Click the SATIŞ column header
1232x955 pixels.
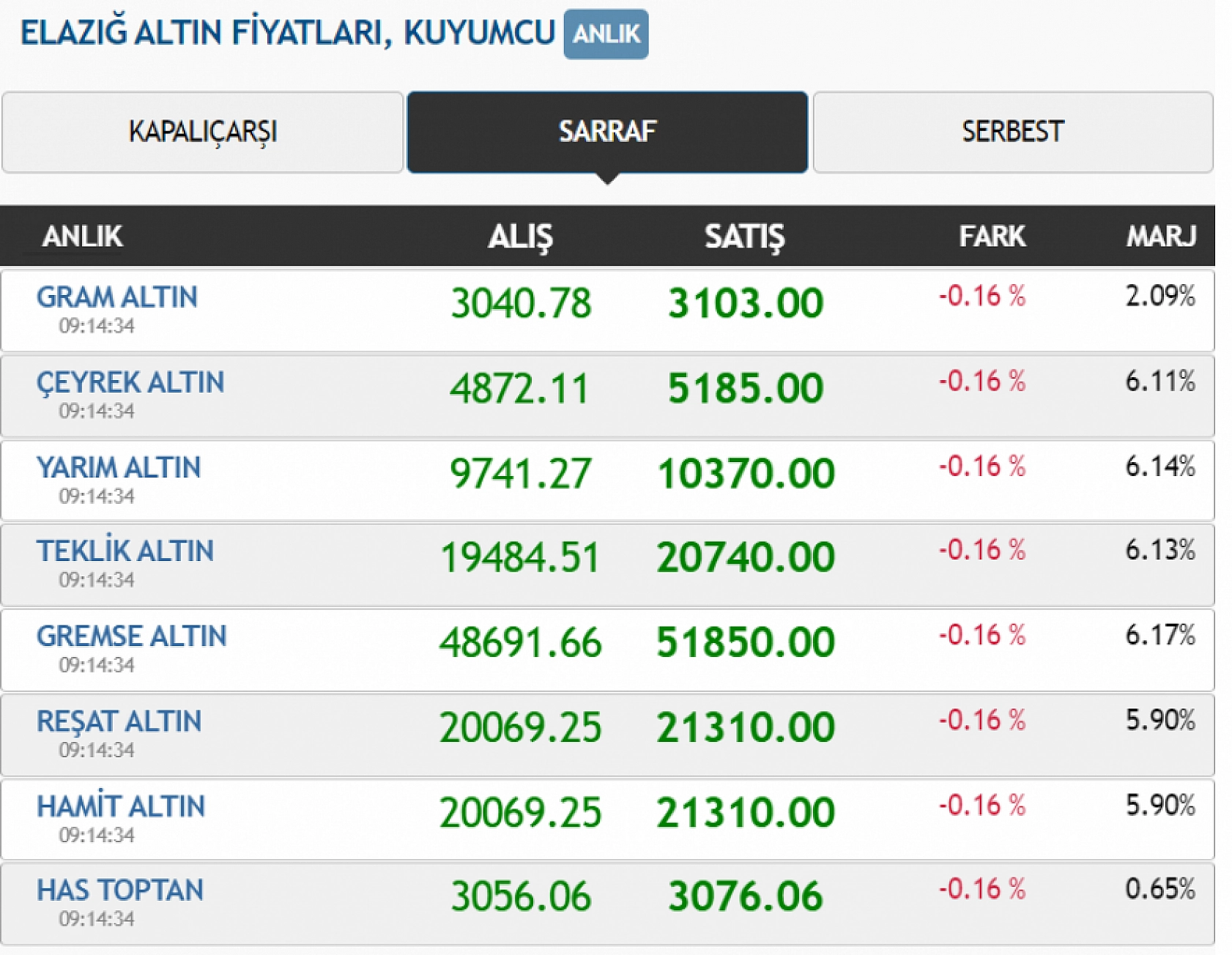(x=744, y=237)
